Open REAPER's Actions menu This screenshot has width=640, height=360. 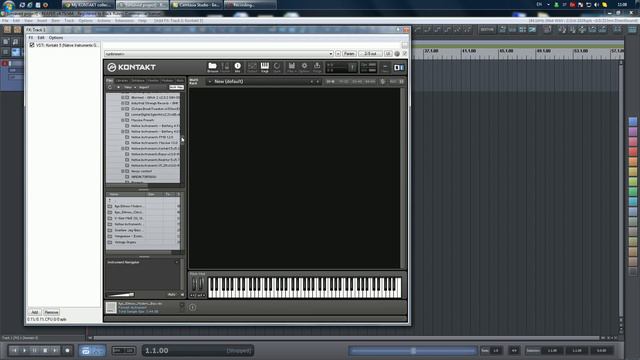[104, 20]
